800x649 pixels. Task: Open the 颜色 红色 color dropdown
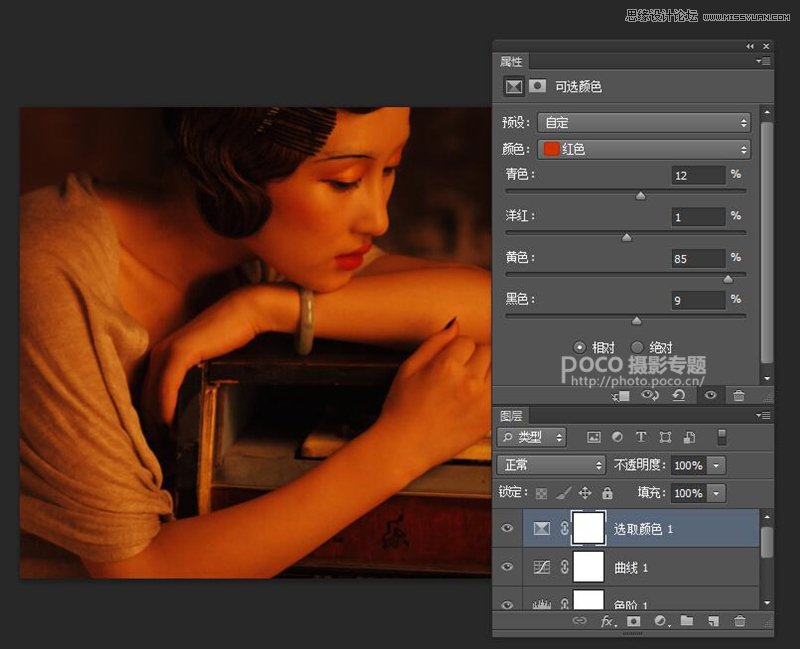(x=644, y=149)
